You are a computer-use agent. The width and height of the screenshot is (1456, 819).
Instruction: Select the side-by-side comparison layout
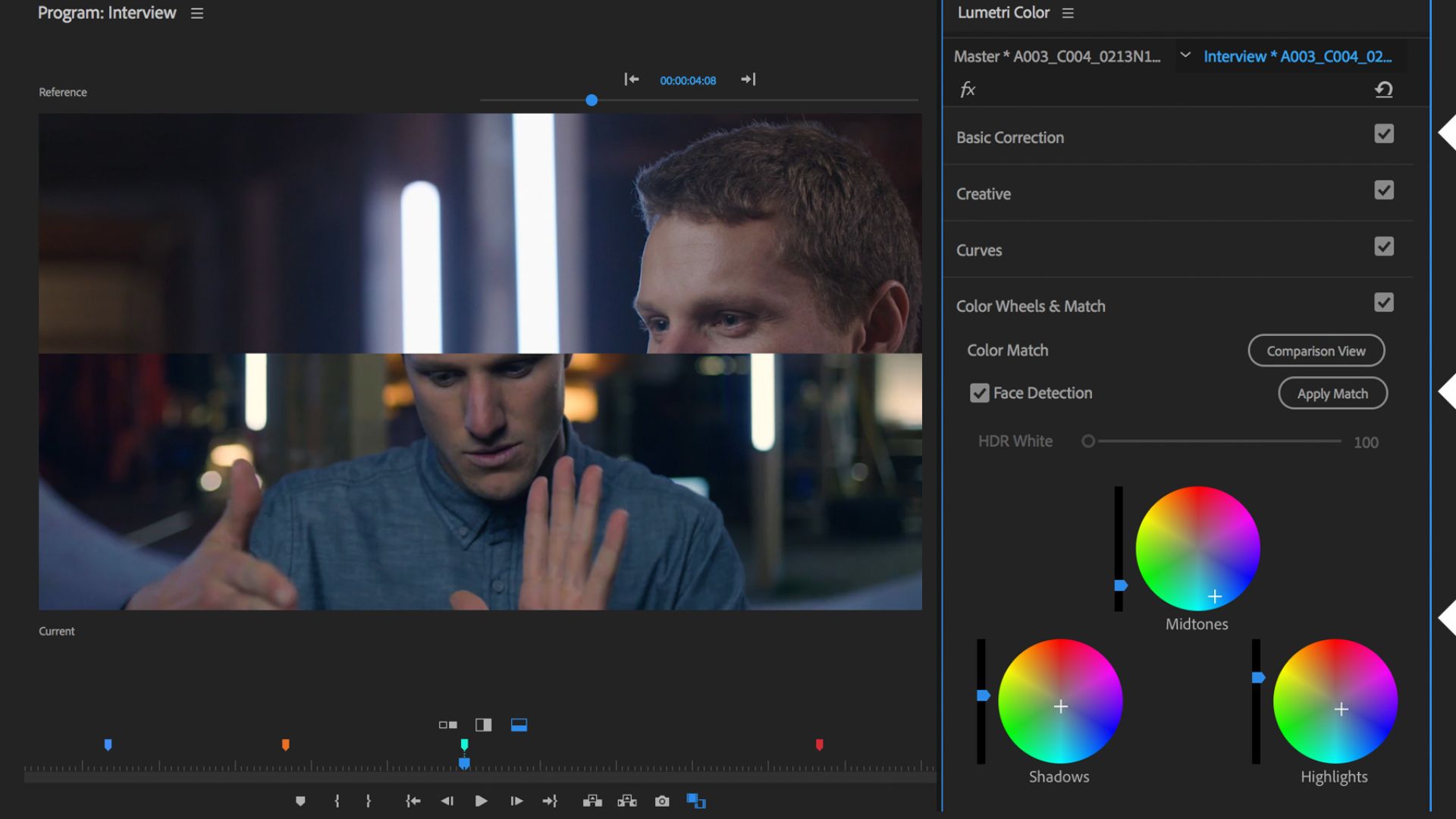coord(447,725)
